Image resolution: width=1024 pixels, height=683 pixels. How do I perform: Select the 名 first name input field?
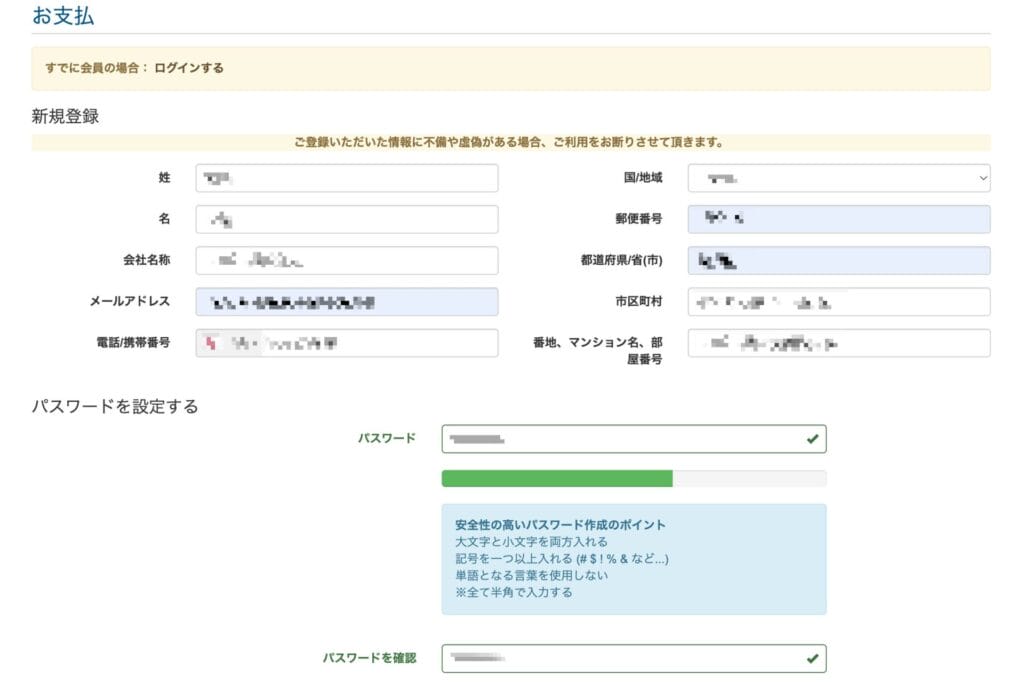[x=346, y=219]
